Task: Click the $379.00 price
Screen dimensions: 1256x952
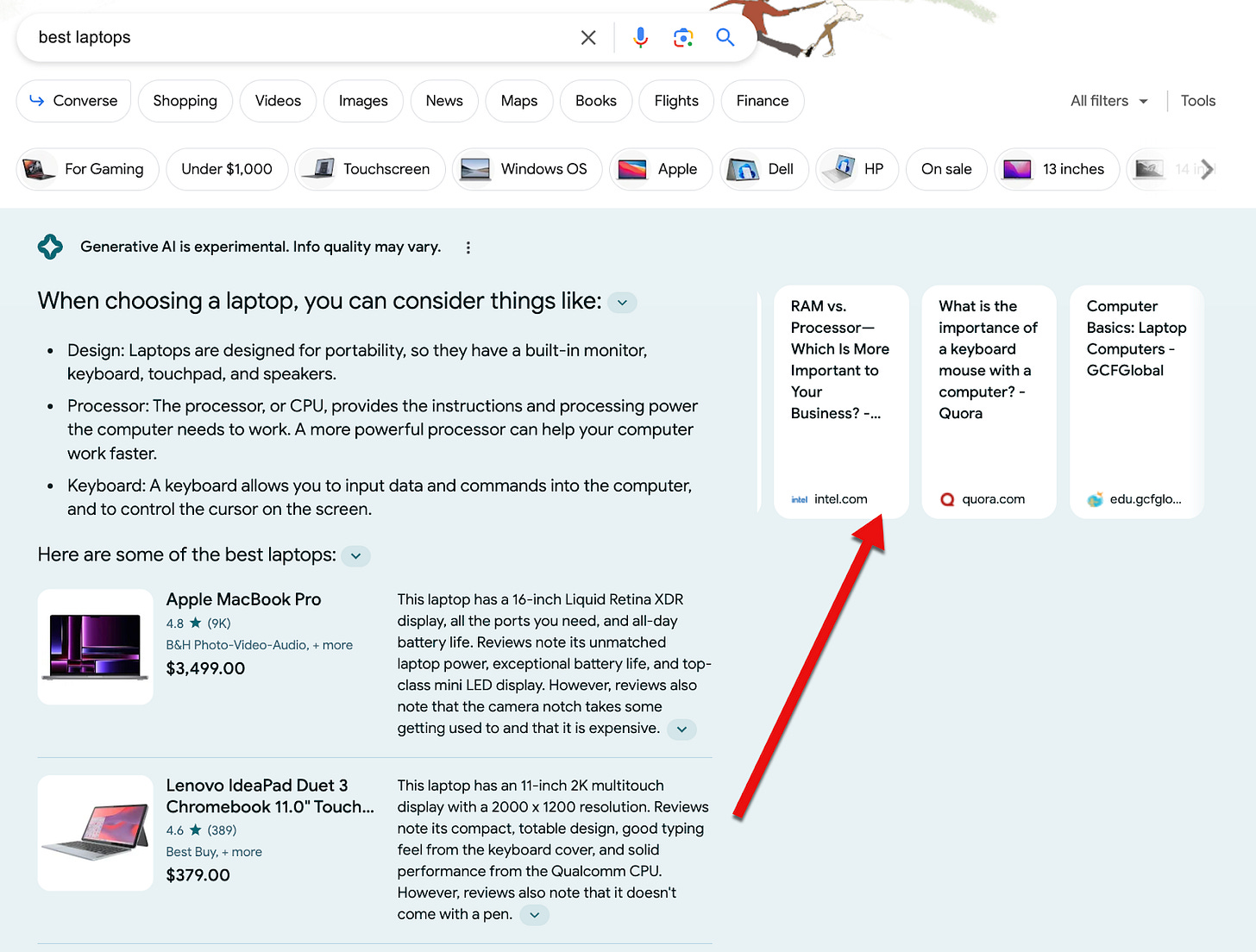Action: [198, 875]
